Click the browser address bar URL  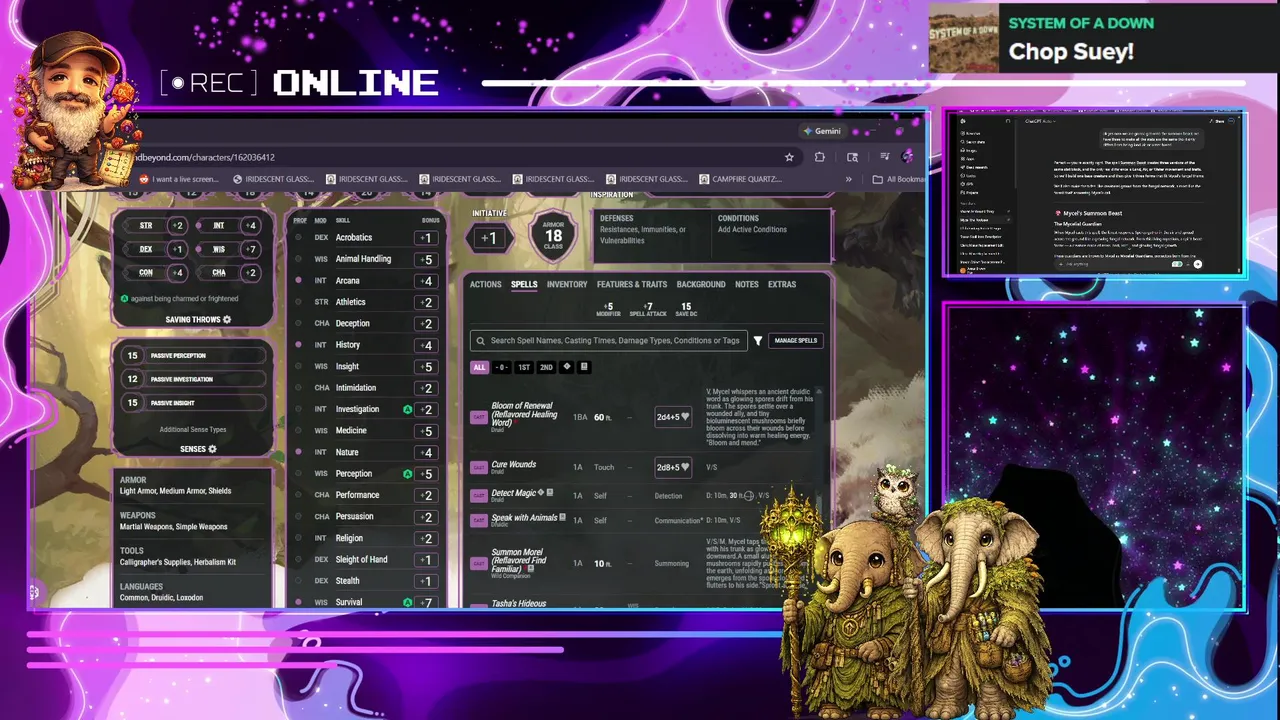(x=205, y=157)
